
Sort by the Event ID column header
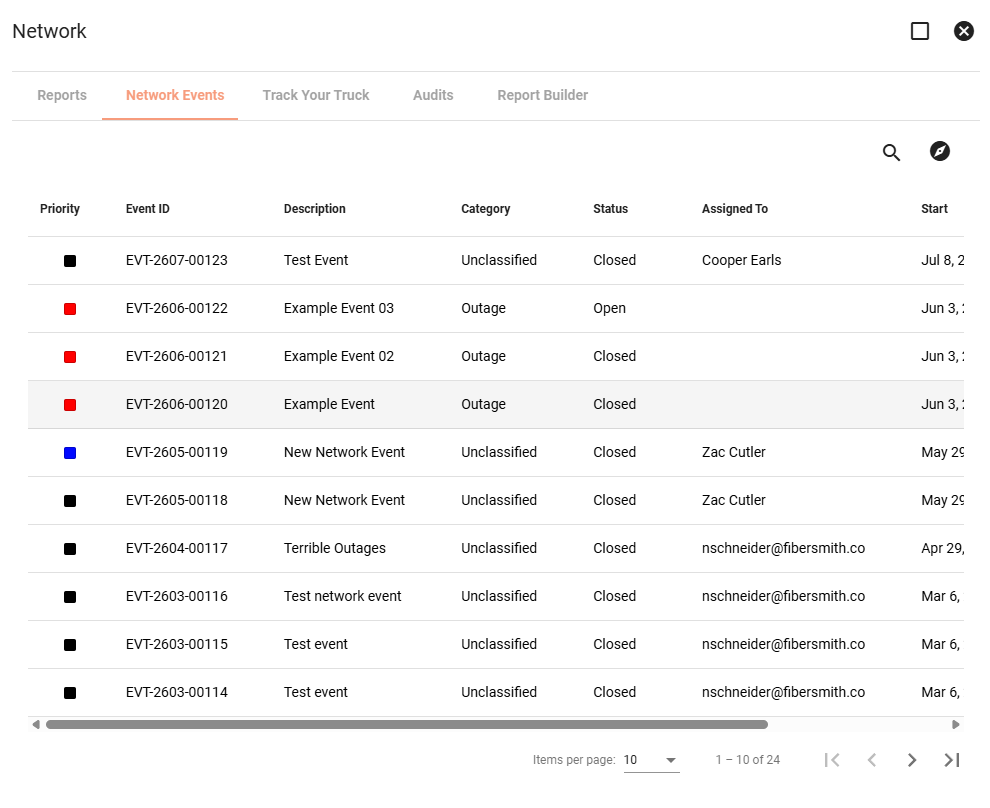pyautogui.click(x=148, y=209)
